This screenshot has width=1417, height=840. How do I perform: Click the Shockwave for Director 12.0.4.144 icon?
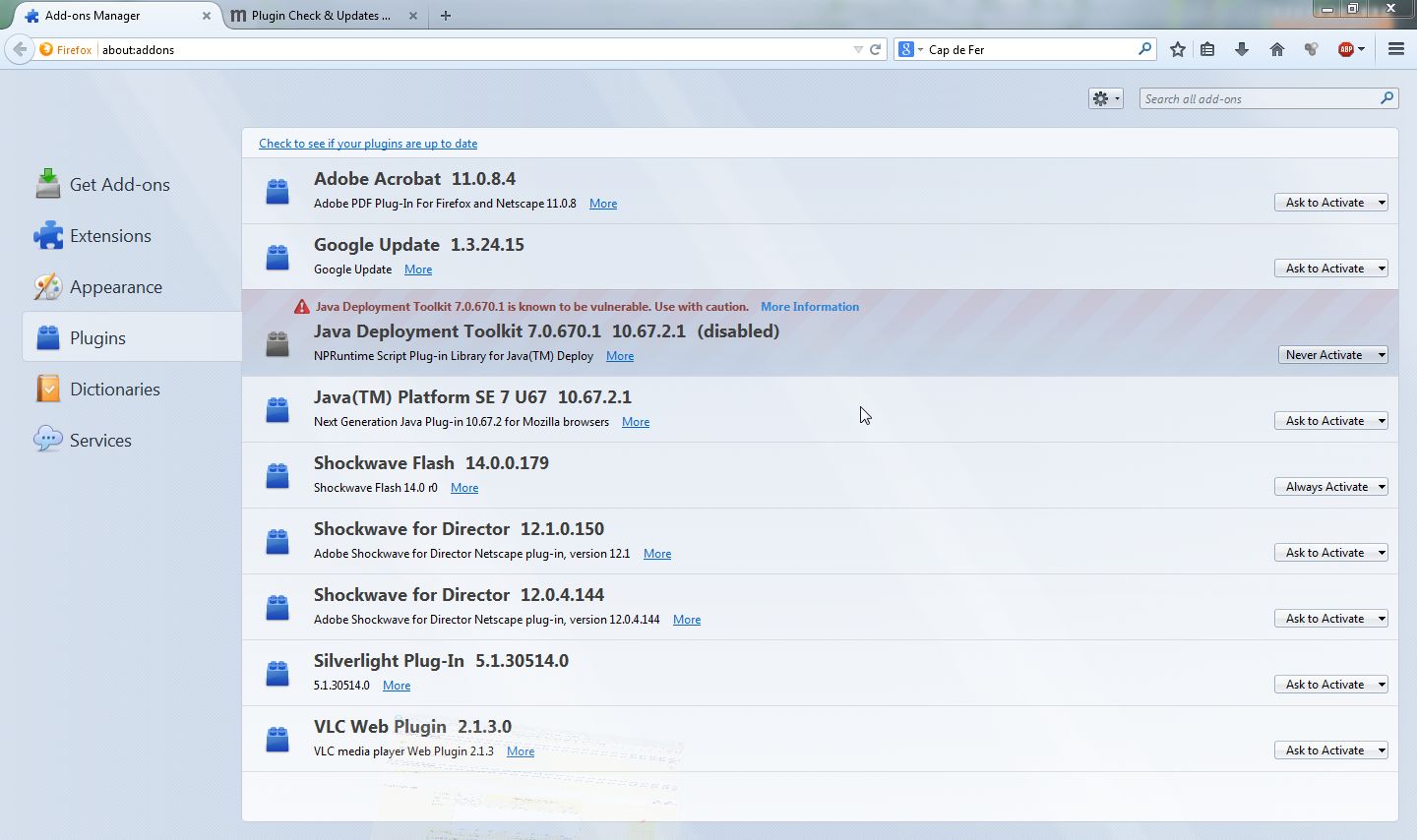(x=277, y=607)
